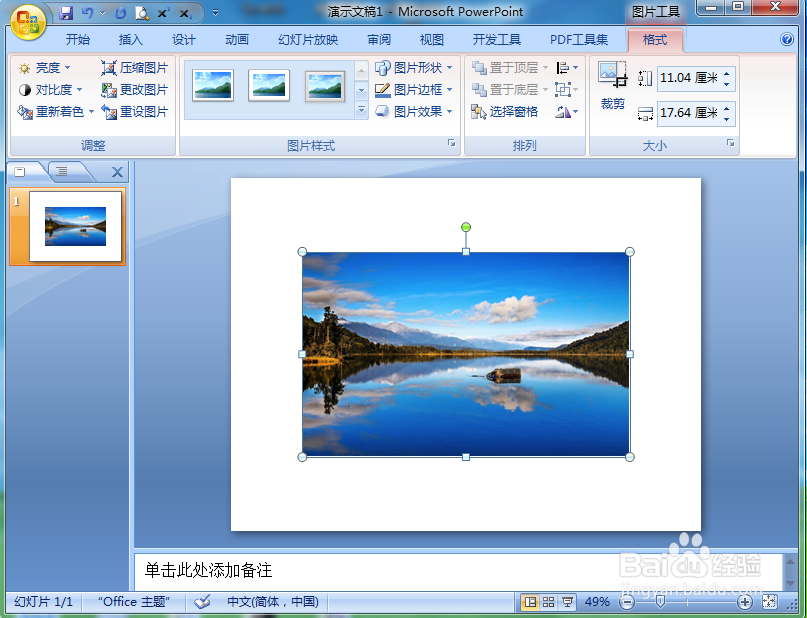Apply the first picture style thumbnail

(x=213, y=85)
